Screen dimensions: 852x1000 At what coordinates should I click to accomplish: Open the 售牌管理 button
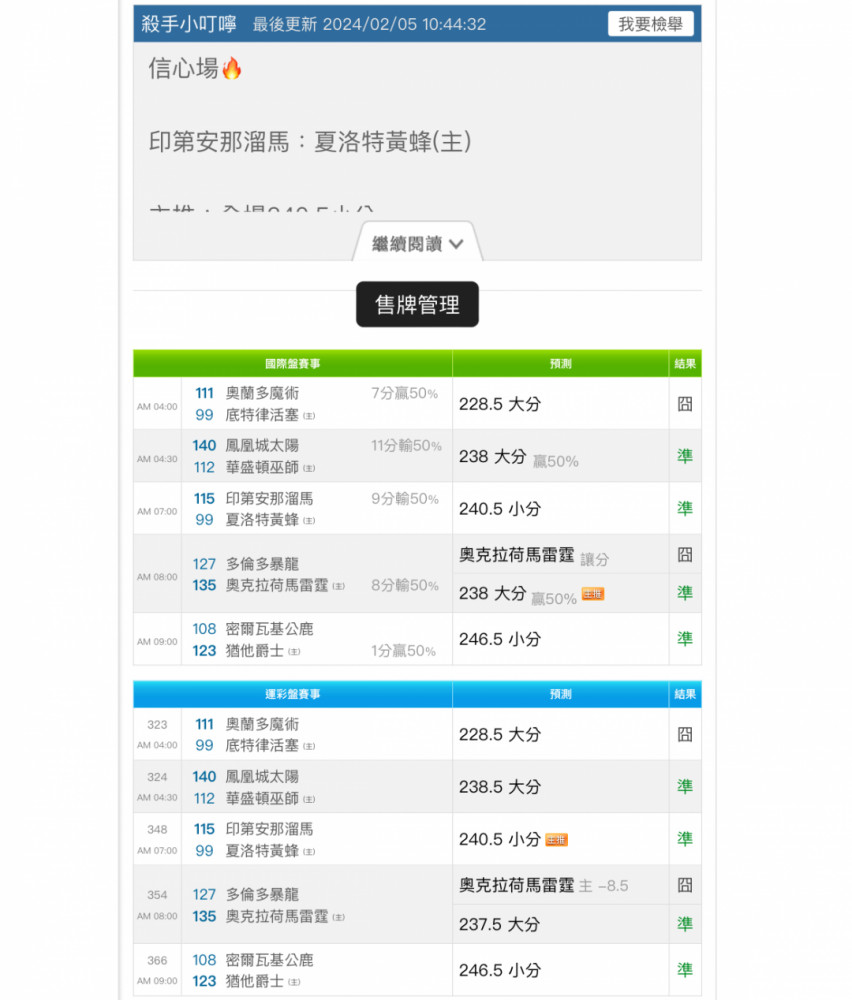pyautogui.click(x=417, y=304)
